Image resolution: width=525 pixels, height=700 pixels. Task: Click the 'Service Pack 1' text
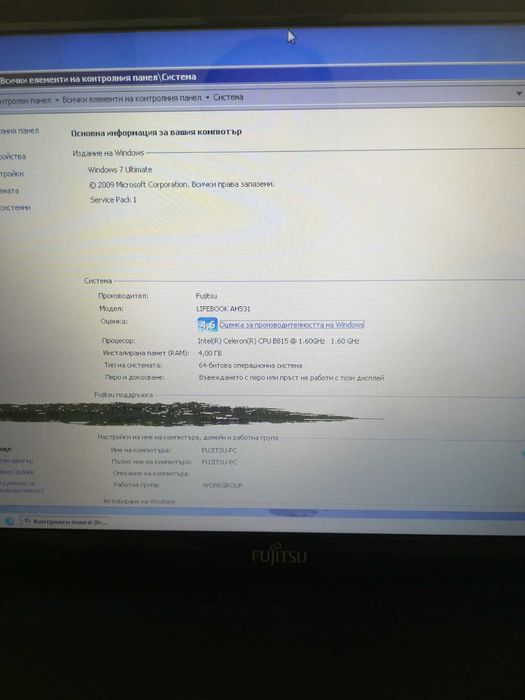point(113,200)
